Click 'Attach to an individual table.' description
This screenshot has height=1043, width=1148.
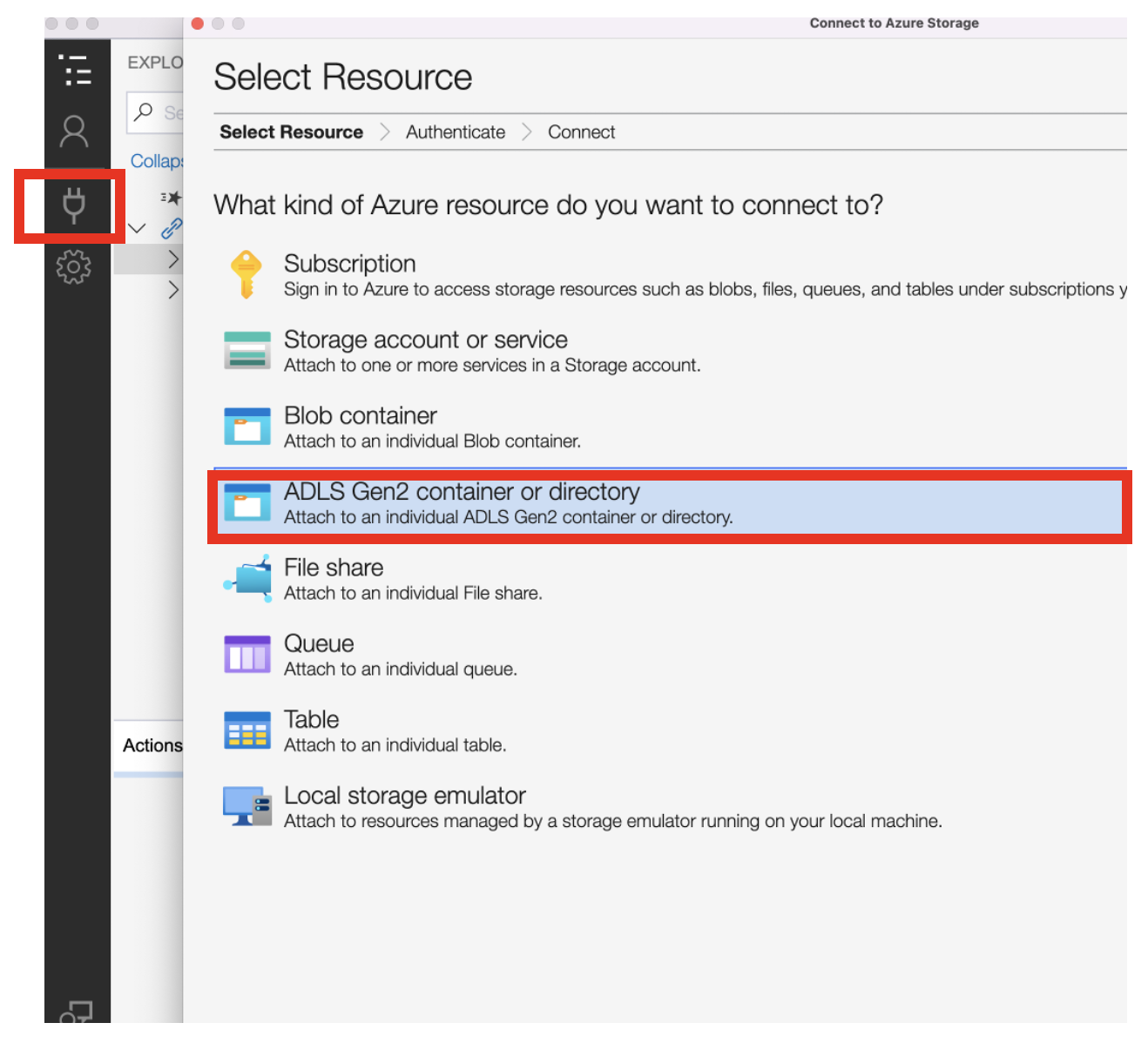(x=395, y=745)
